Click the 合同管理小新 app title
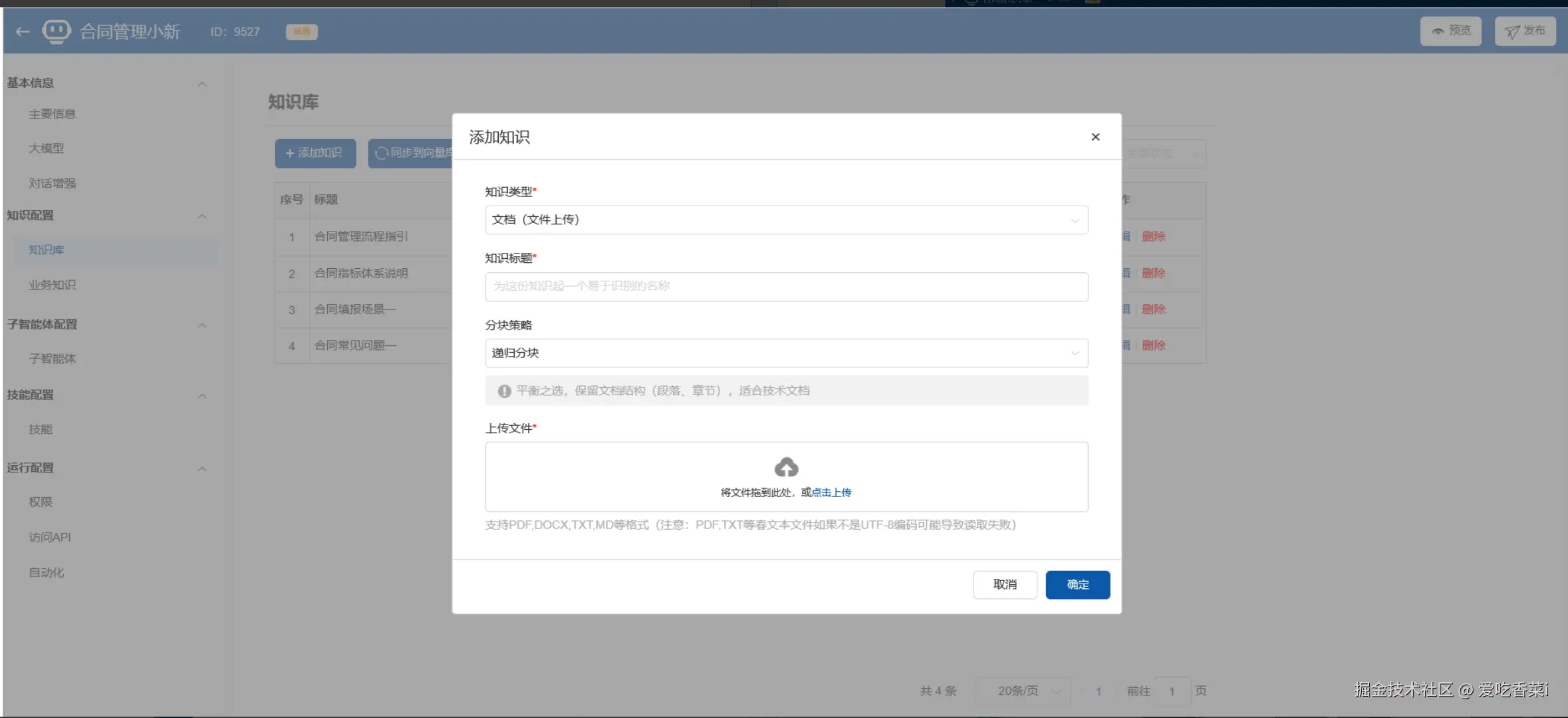 tap(130, 32)
